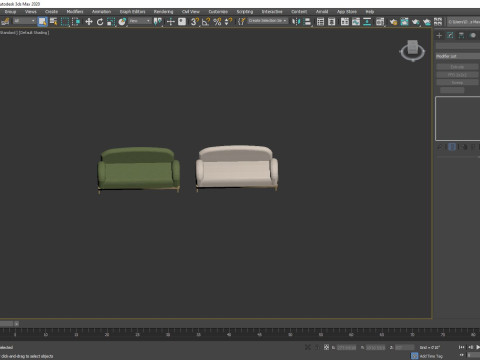Switch to the Motion command panel tab
This screenshot has height=360, width=480.
click(x=473, y=35)
